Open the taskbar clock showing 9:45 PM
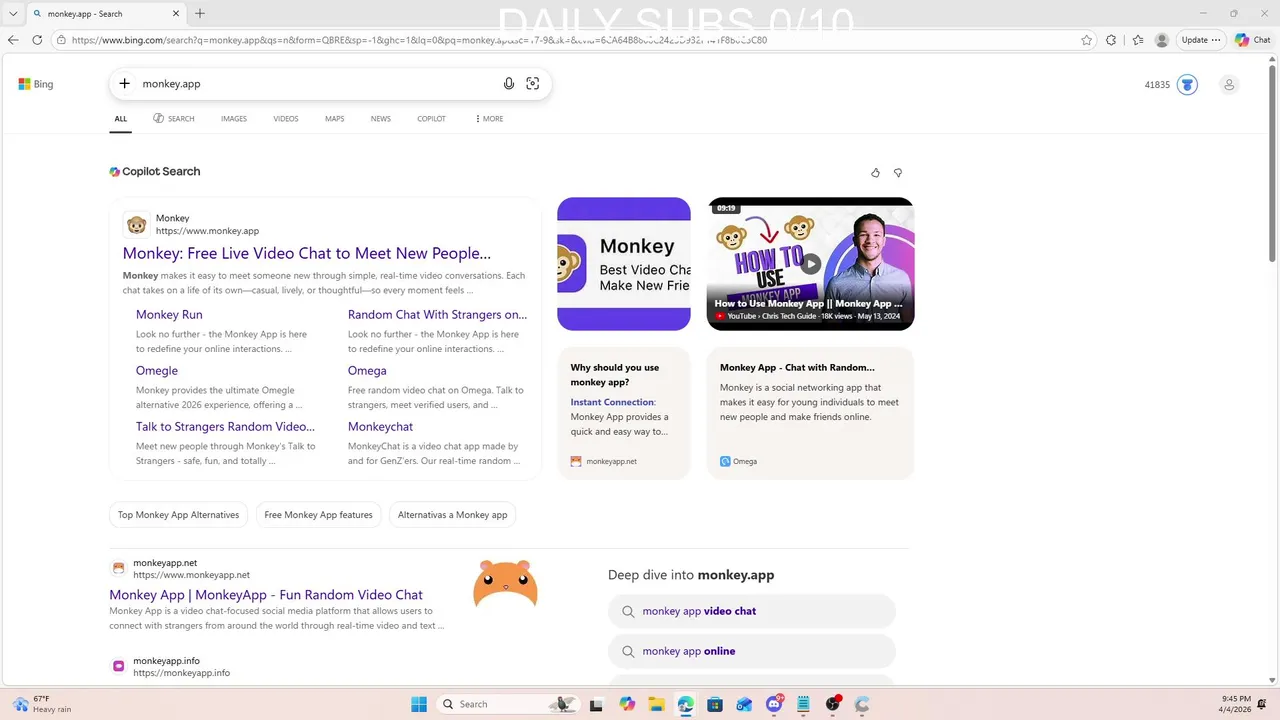The width and height of the screenshot is (1280, 720). pos(1236,704)
